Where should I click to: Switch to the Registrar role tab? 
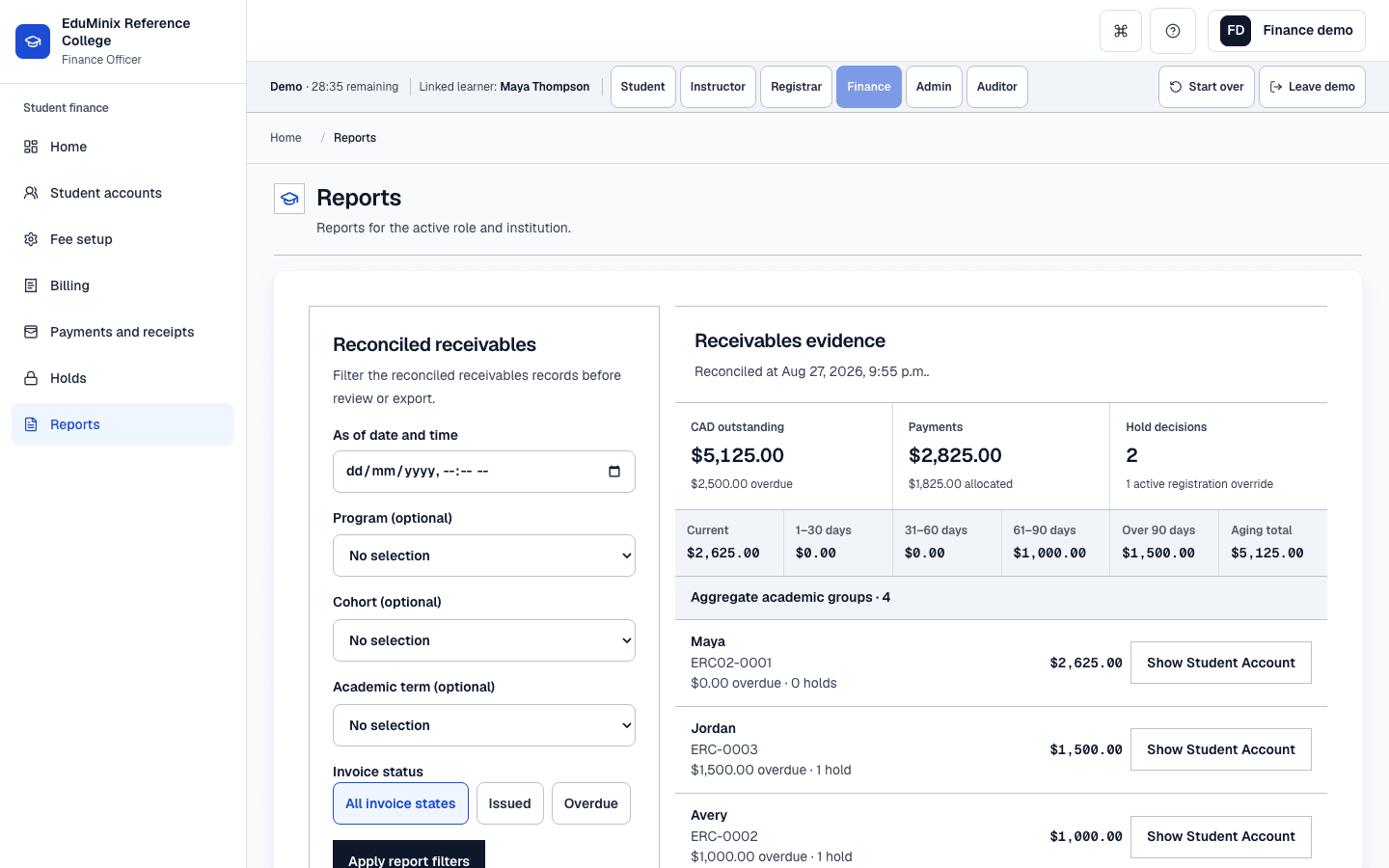(x=796, y=87)
